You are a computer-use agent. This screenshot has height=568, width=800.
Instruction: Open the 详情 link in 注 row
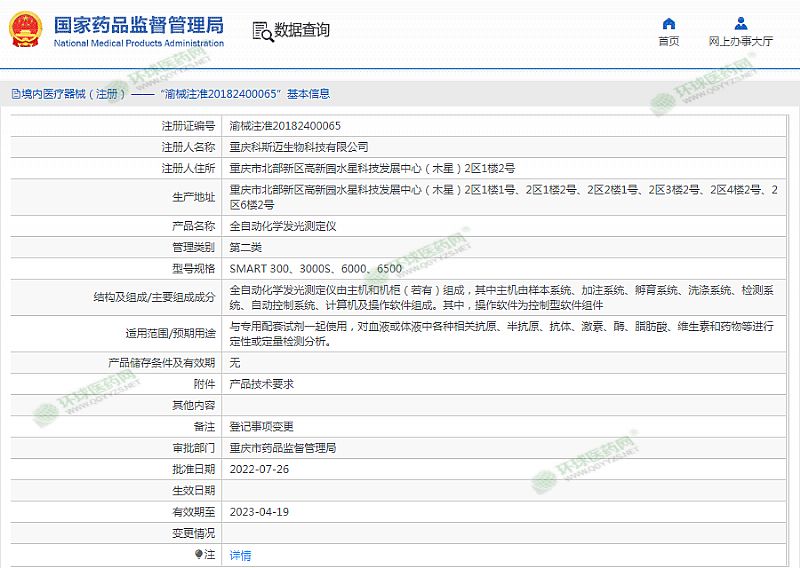(240, 555)
